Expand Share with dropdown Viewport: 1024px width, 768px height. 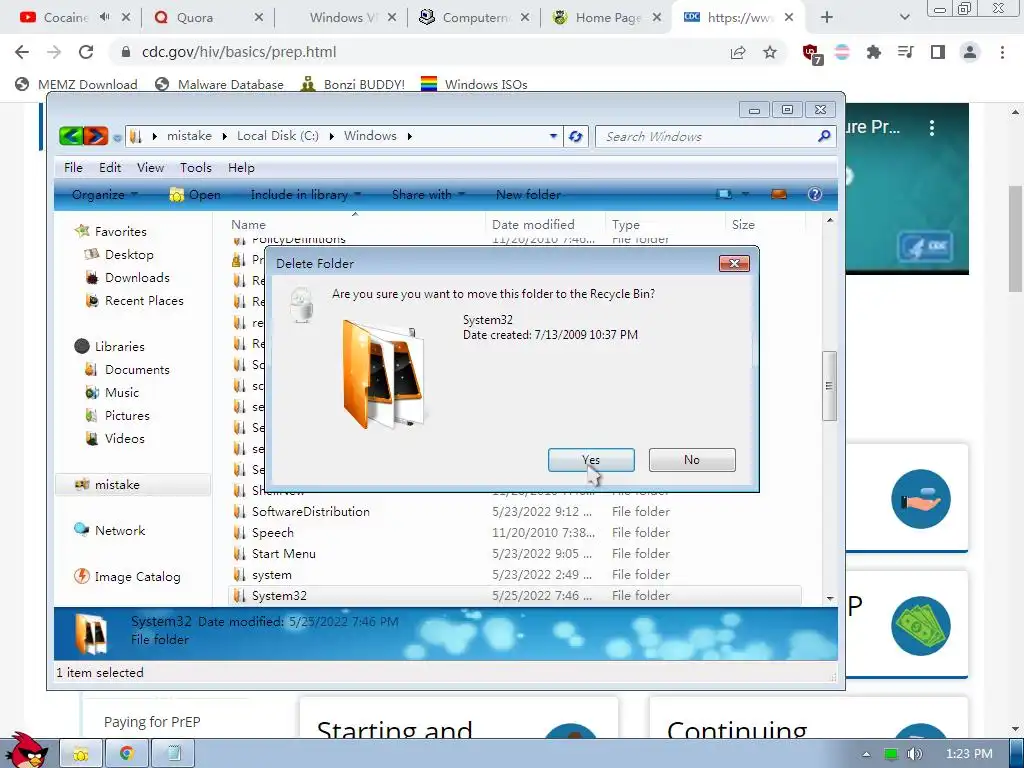pos(428,195)
